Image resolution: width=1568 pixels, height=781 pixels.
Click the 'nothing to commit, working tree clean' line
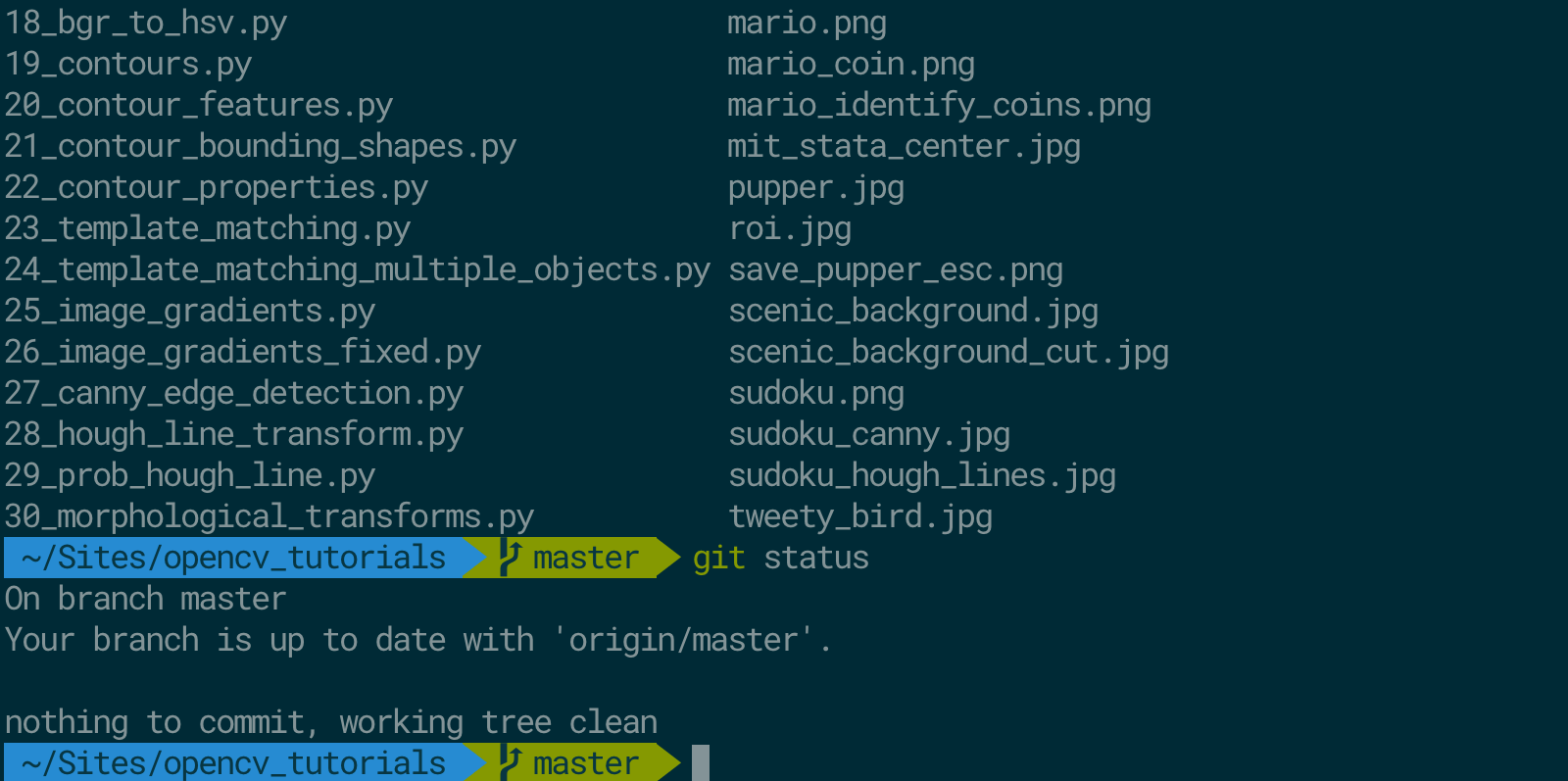331,722
